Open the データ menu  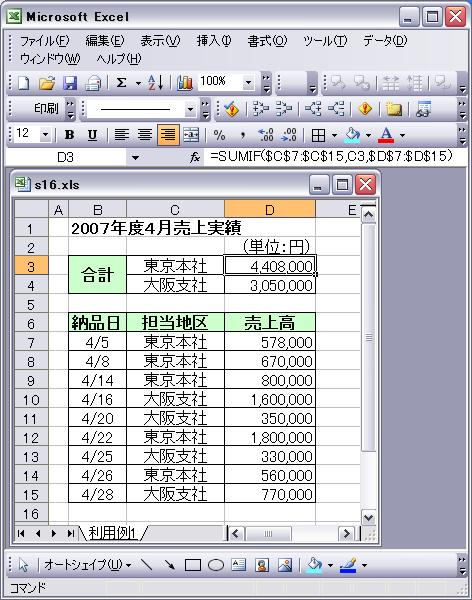[385, 41]
